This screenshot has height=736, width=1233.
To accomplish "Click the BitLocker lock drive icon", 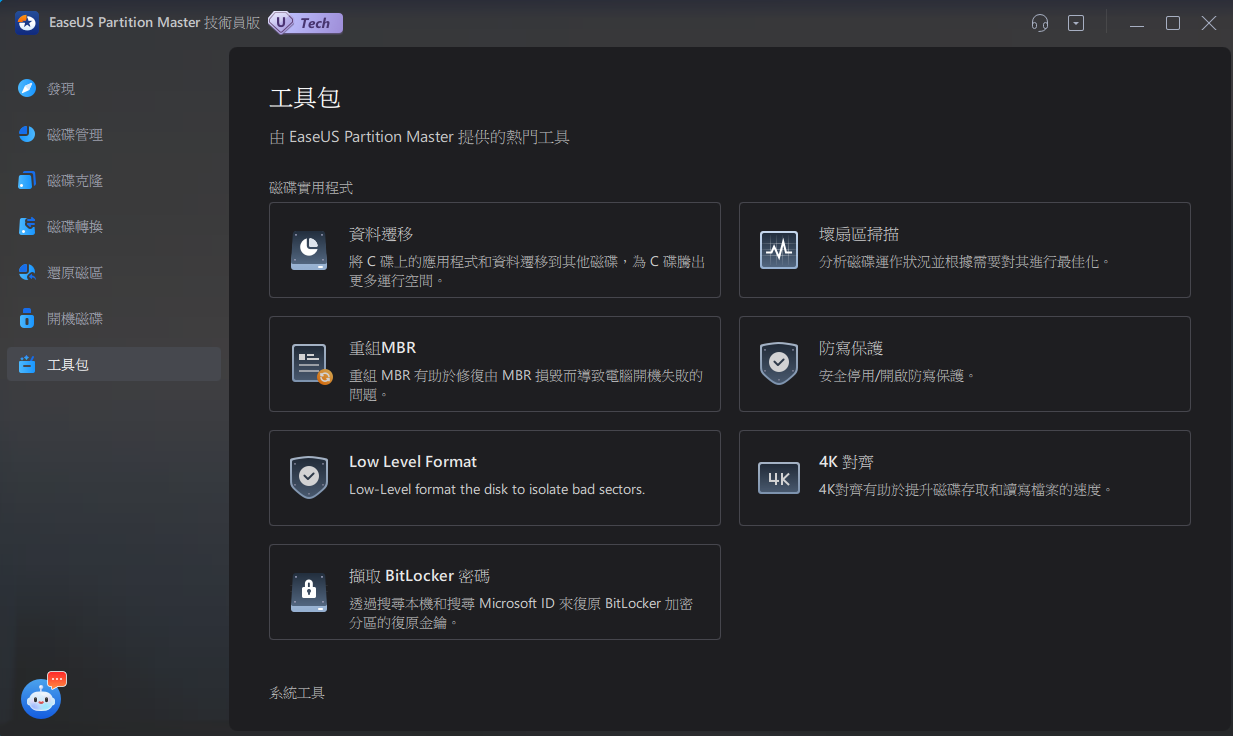I will point(309,592).
